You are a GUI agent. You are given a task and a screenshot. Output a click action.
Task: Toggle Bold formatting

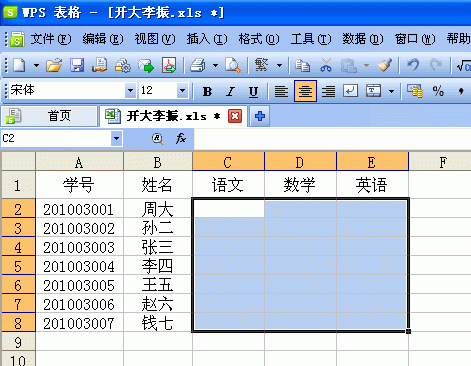click(x=207, y=91)
